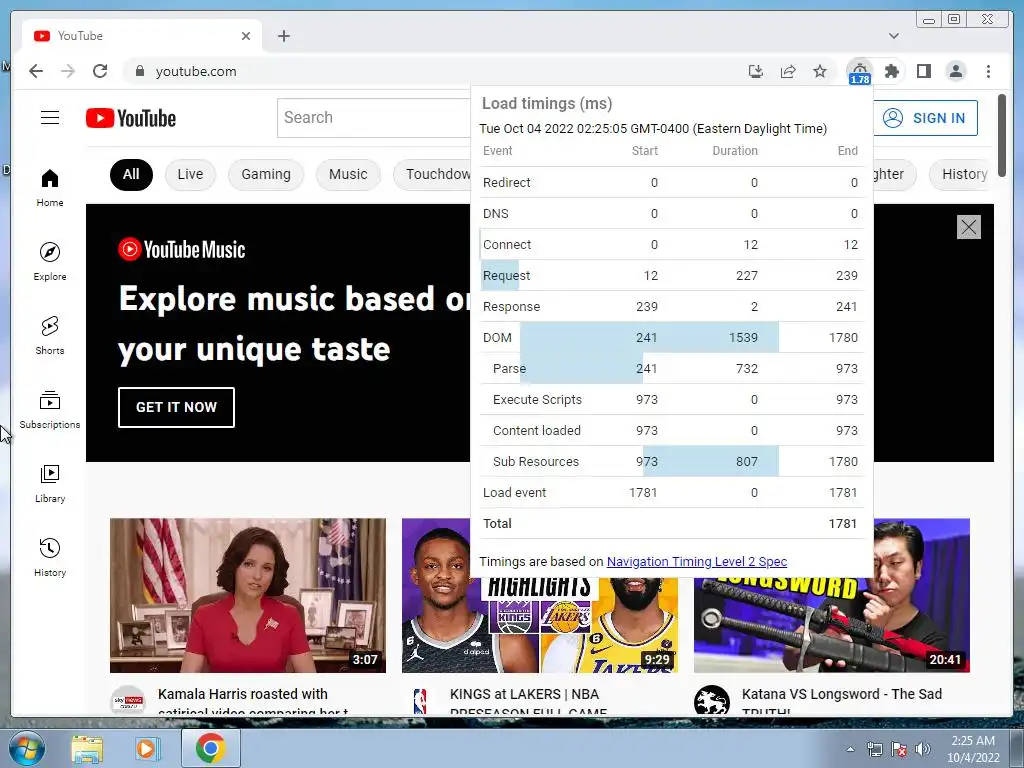Open a new browser tab
1024x768 pixels.
[x=283, y=36]
